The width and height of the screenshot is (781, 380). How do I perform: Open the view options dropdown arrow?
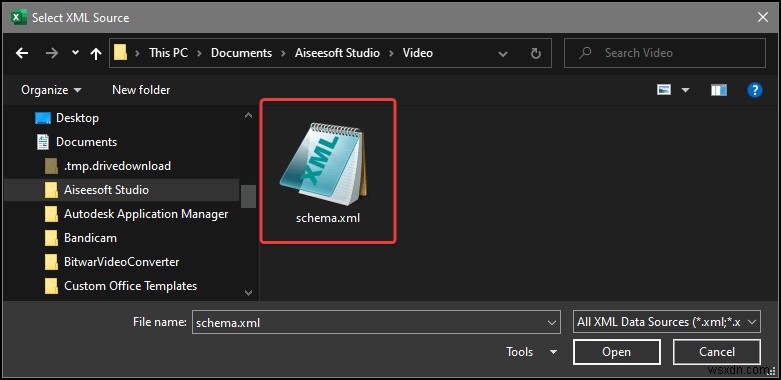(685, 90)
